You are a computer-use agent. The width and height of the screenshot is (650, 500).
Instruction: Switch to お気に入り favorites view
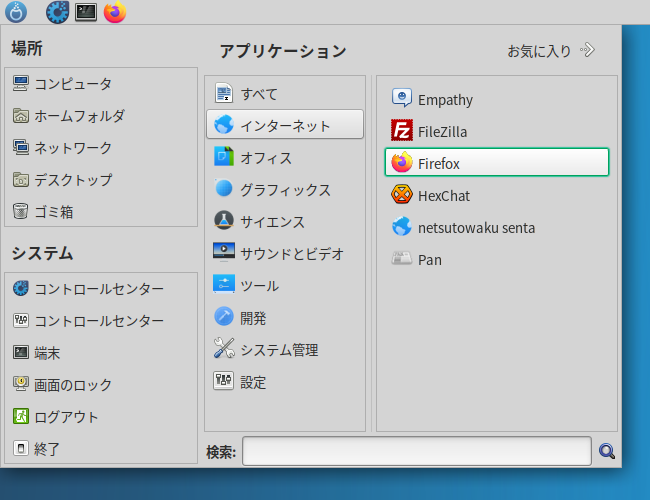click(x=551, y=51)
